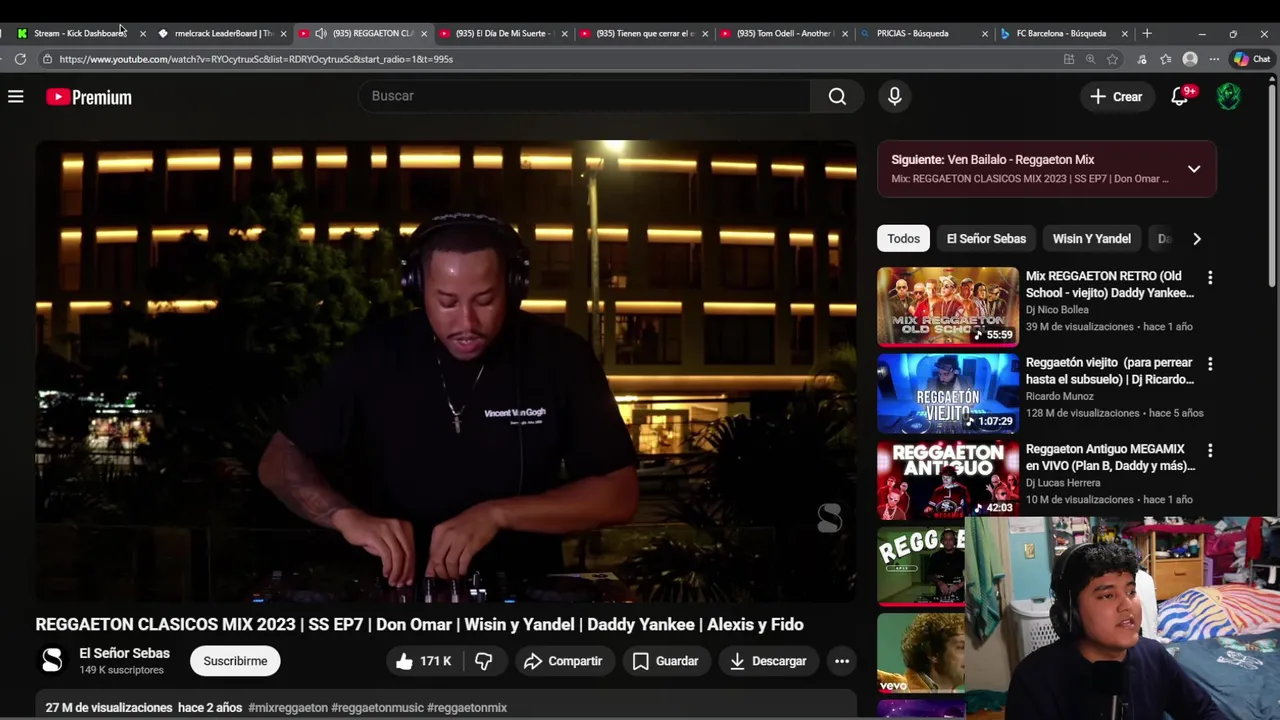Click Reggaeton Antiguo MEGAMIX en VIVO title
This screenshot has height=720, width=1280.
click(1110, 458)
